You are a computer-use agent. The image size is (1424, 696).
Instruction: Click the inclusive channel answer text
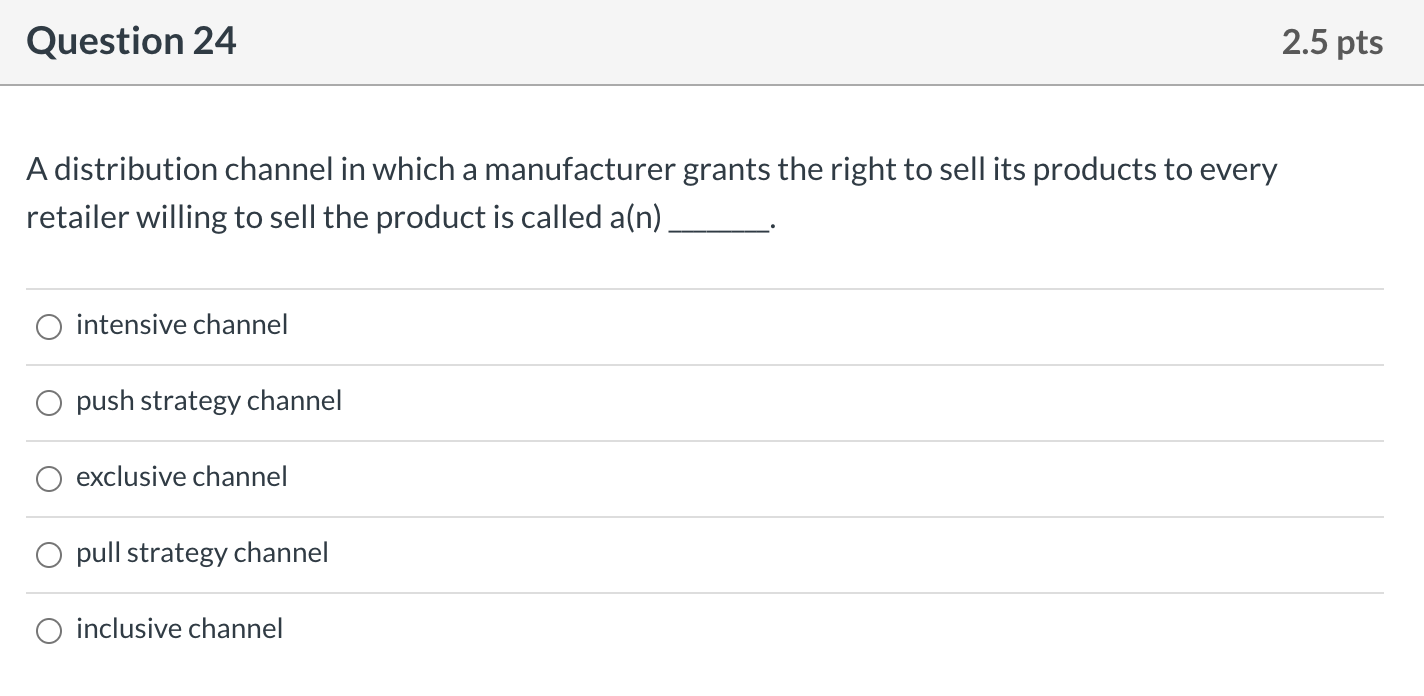pyautogui.click(x=180, y=629)
